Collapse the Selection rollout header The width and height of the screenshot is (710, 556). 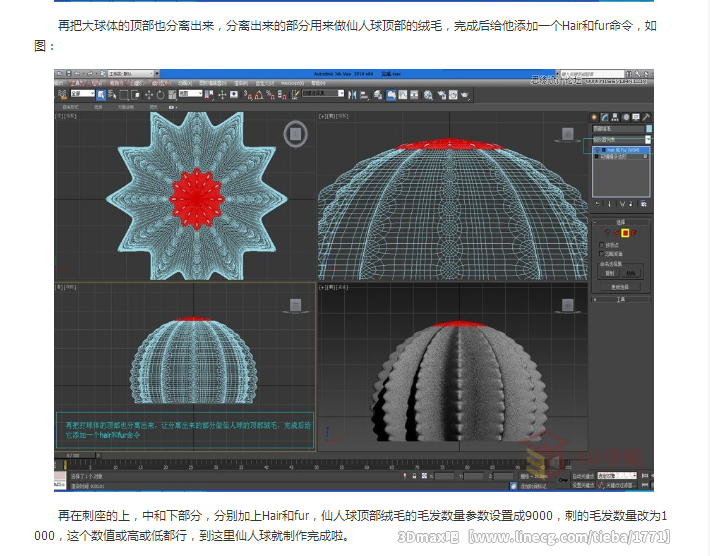point(621,222)
